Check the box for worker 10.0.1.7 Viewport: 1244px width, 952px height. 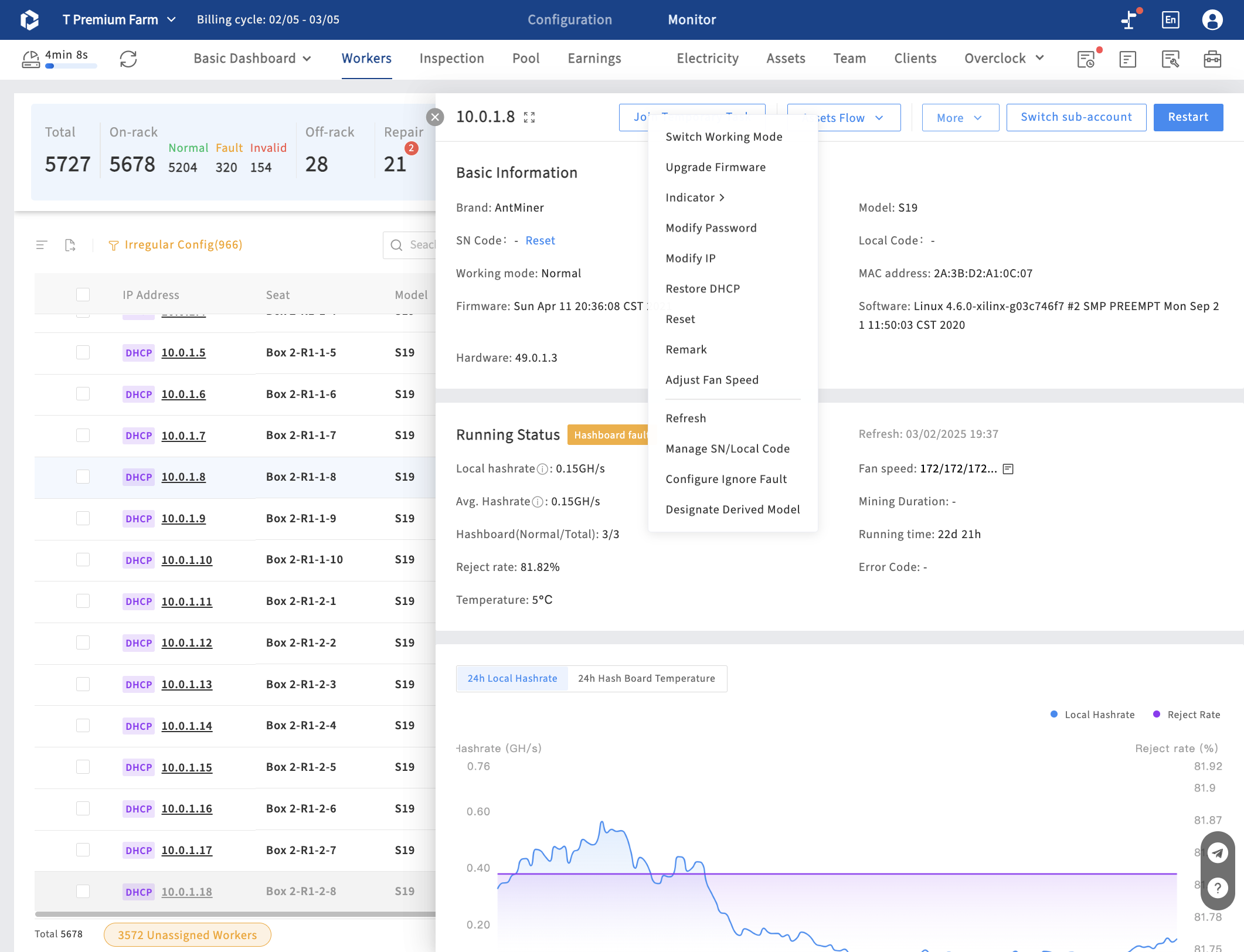[x=83, y=435]
